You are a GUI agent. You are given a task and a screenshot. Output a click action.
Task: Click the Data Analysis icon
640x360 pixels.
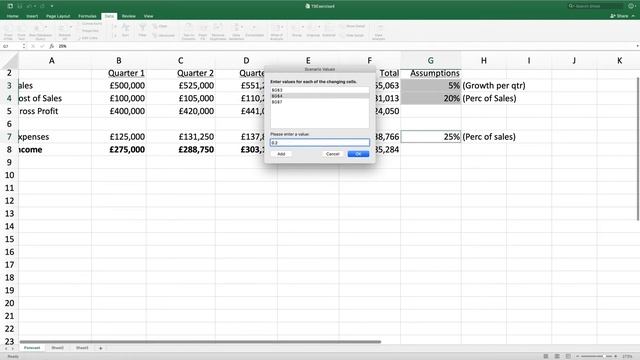point(379,31)
